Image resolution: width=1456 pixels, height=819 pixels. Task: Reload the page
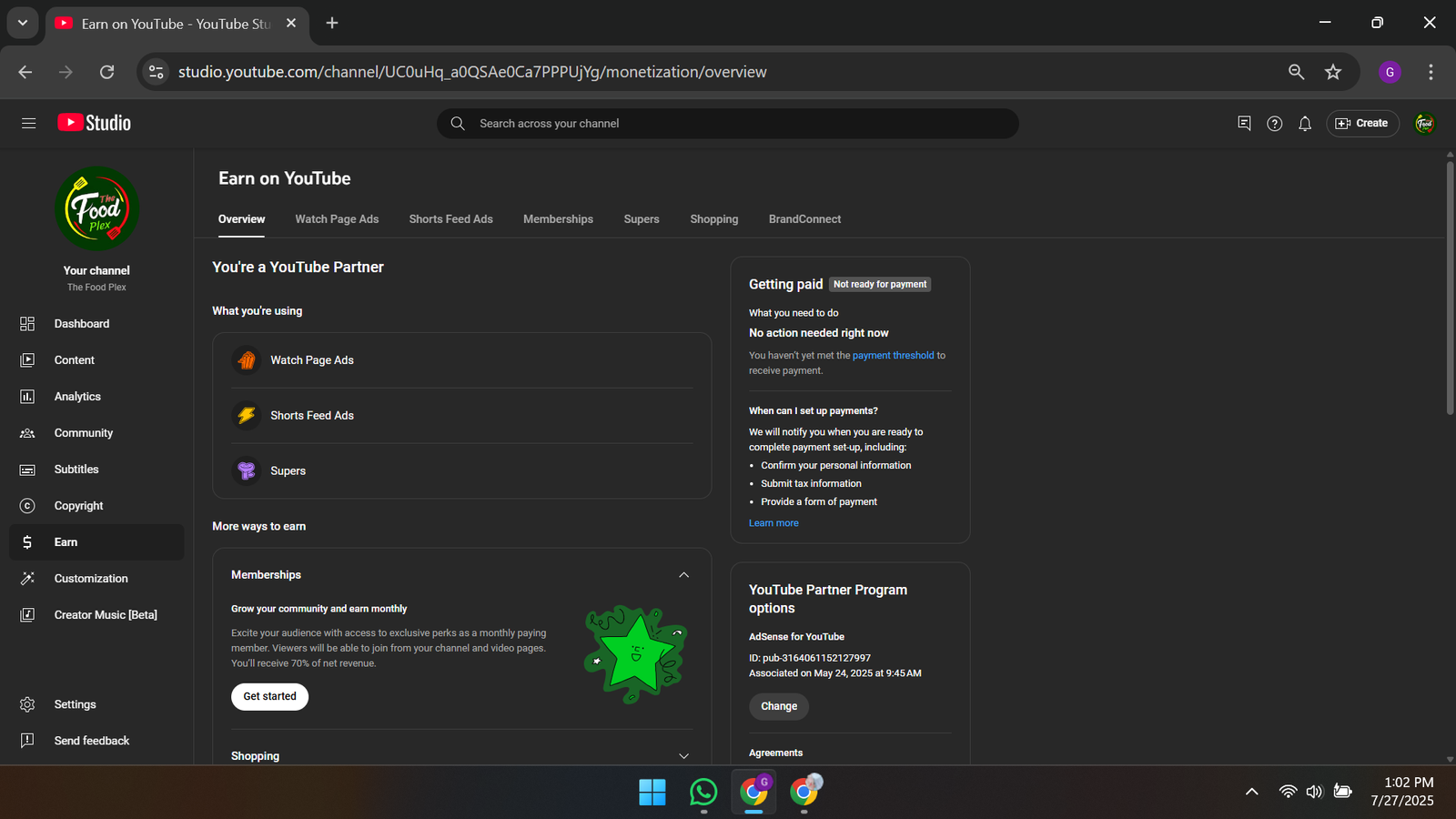tap(107, 72)
